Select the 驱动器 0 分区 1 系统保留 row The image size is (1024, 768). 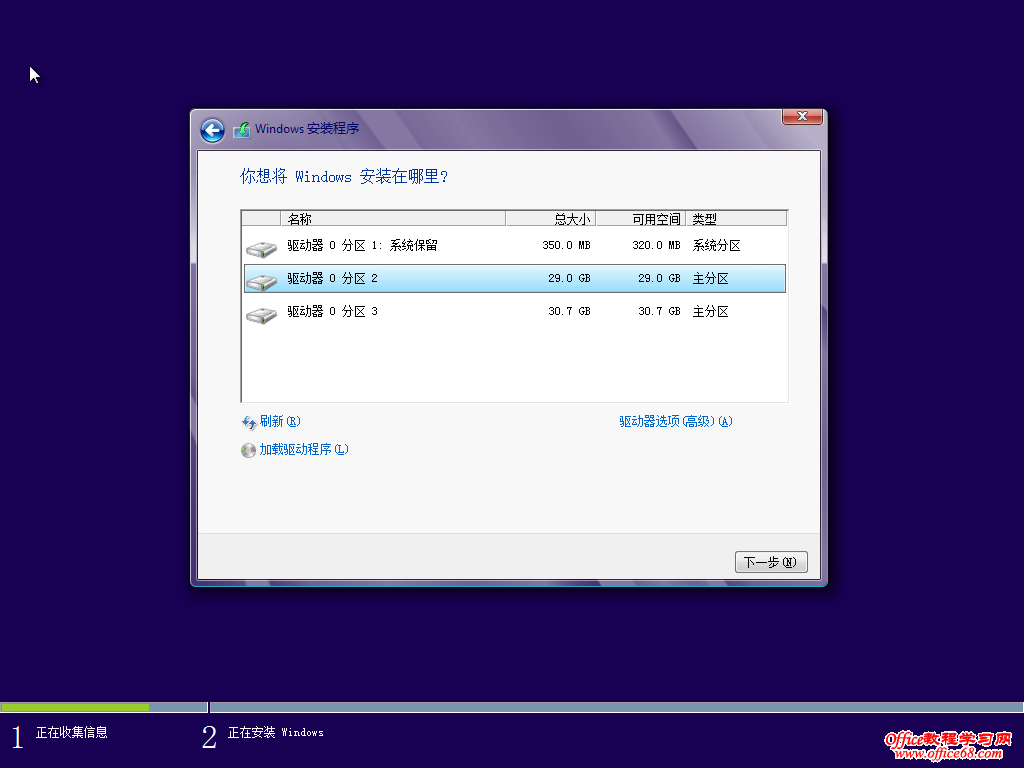[x=400, y=246]
